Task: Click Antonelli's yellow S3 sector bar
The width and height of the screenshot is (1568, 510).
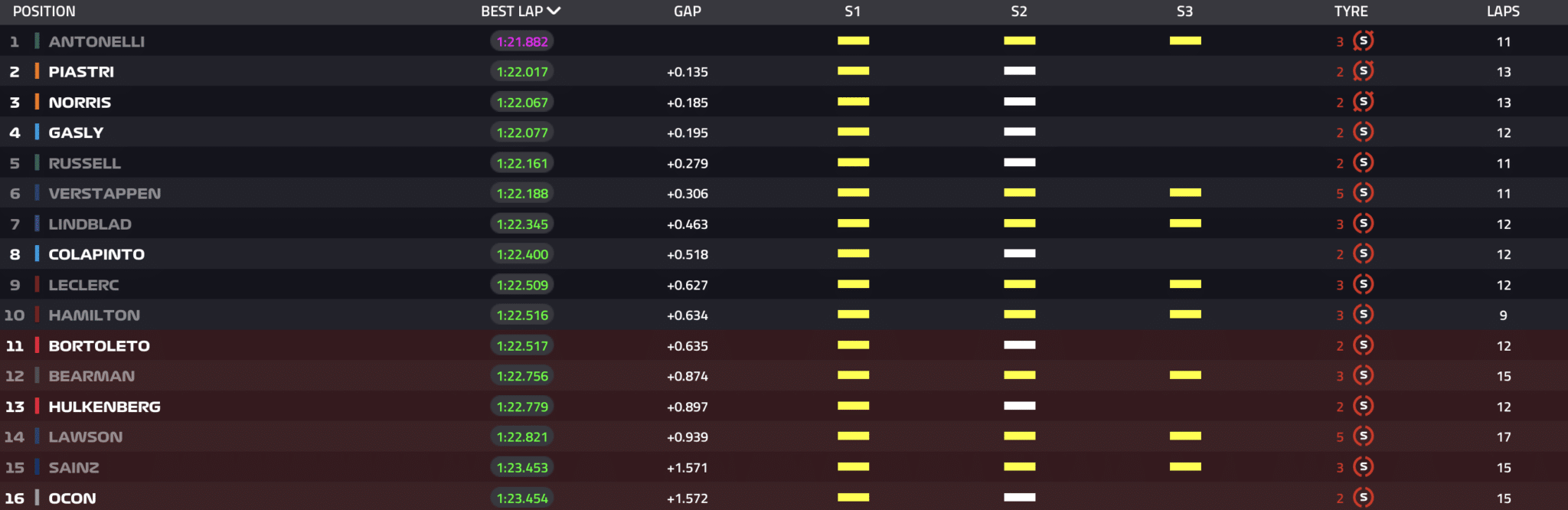Action: (x=1185, y=41)
